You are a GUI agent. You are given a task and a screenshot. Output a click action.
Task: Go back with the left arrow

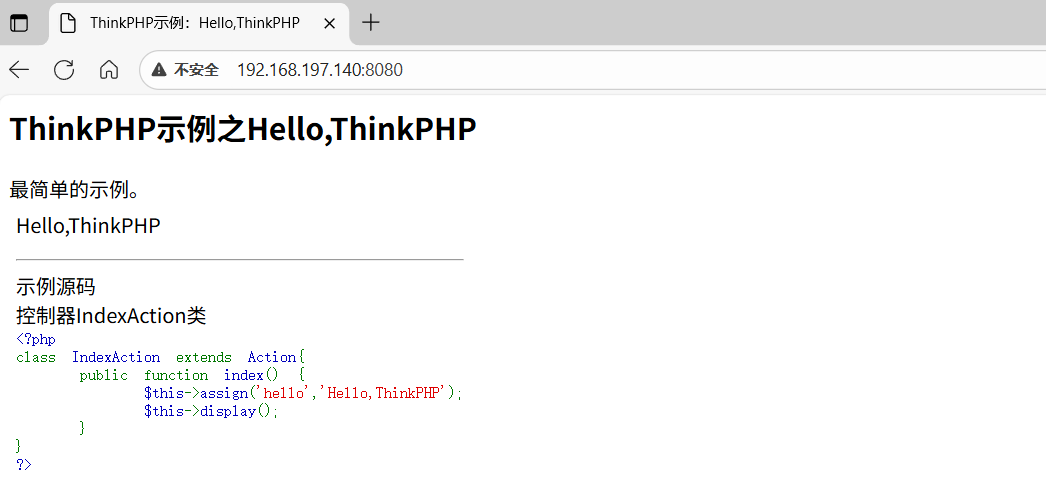pyautogui.click(x=19, y=69)
